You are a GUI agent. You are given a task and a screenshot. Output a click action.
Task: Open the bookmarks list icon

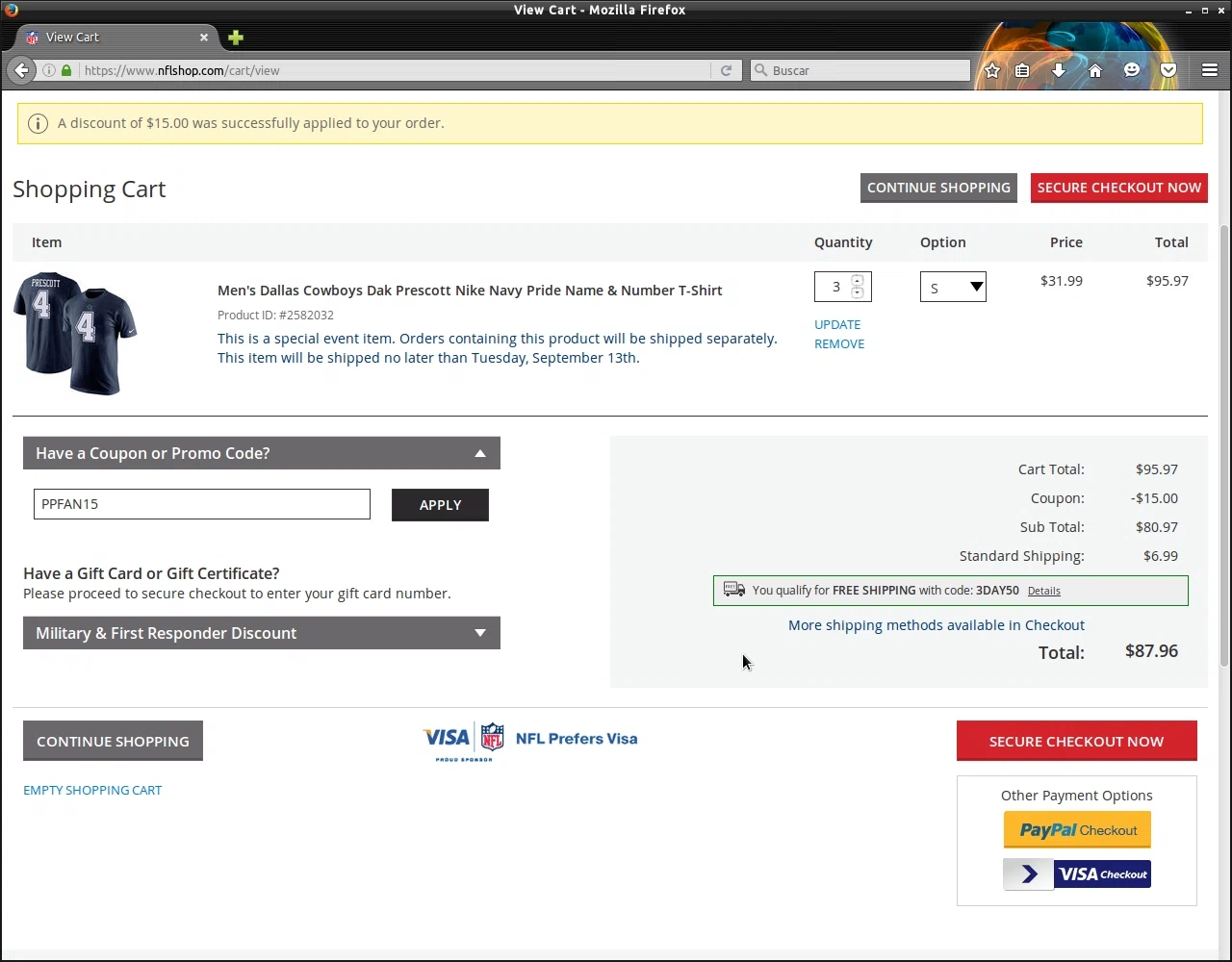coord(1022,70)
